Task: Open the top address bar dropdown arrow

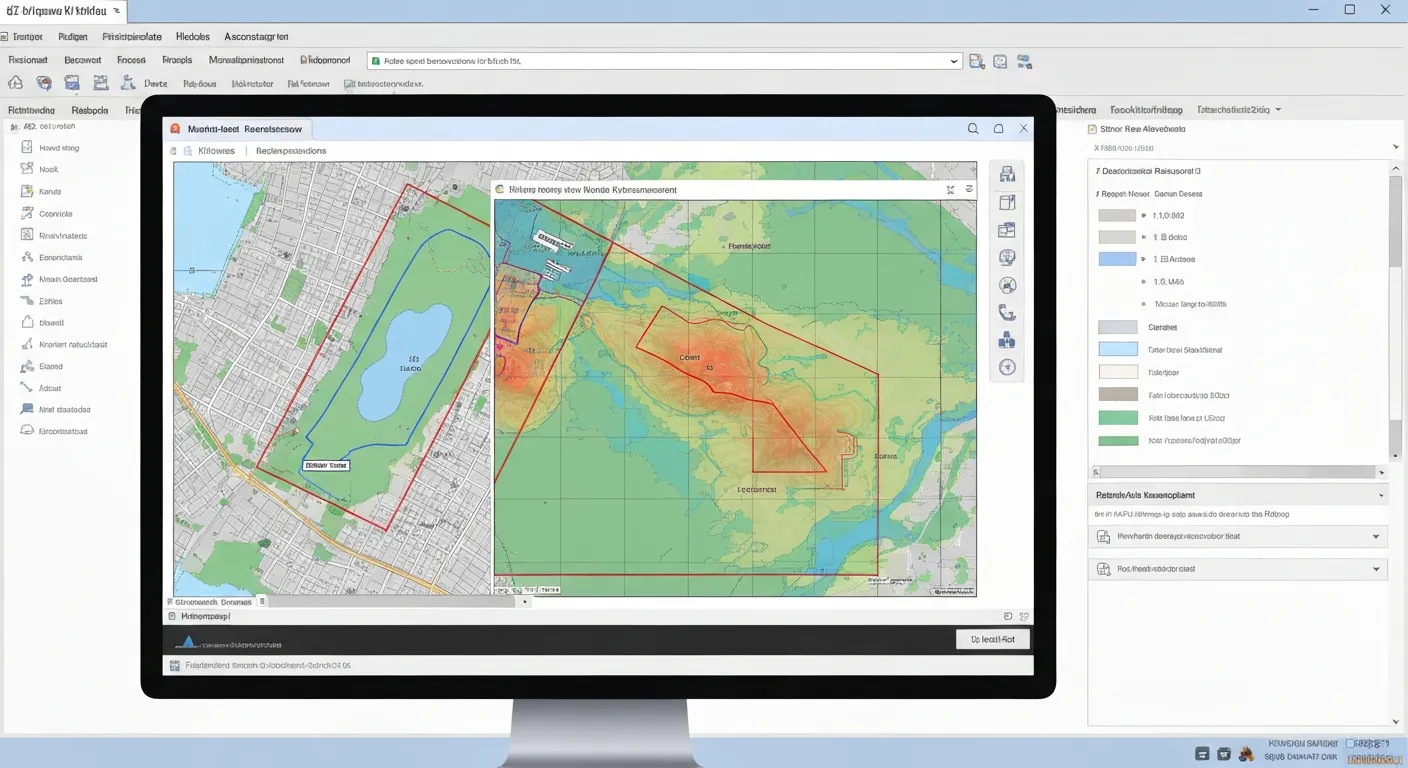Action: pos(953,61)
